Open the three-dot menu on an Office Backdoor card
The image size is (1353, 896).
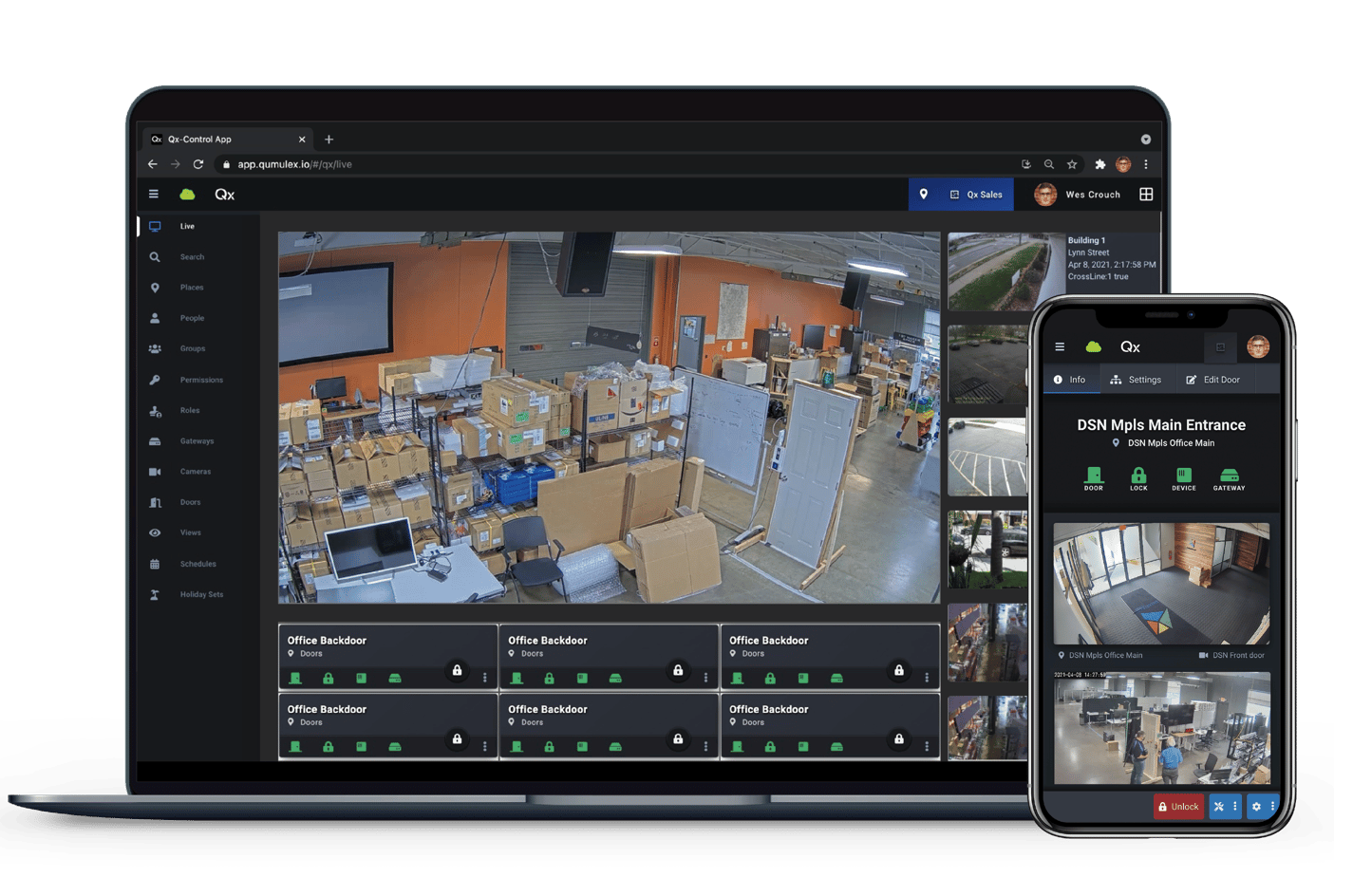point(484,678)
